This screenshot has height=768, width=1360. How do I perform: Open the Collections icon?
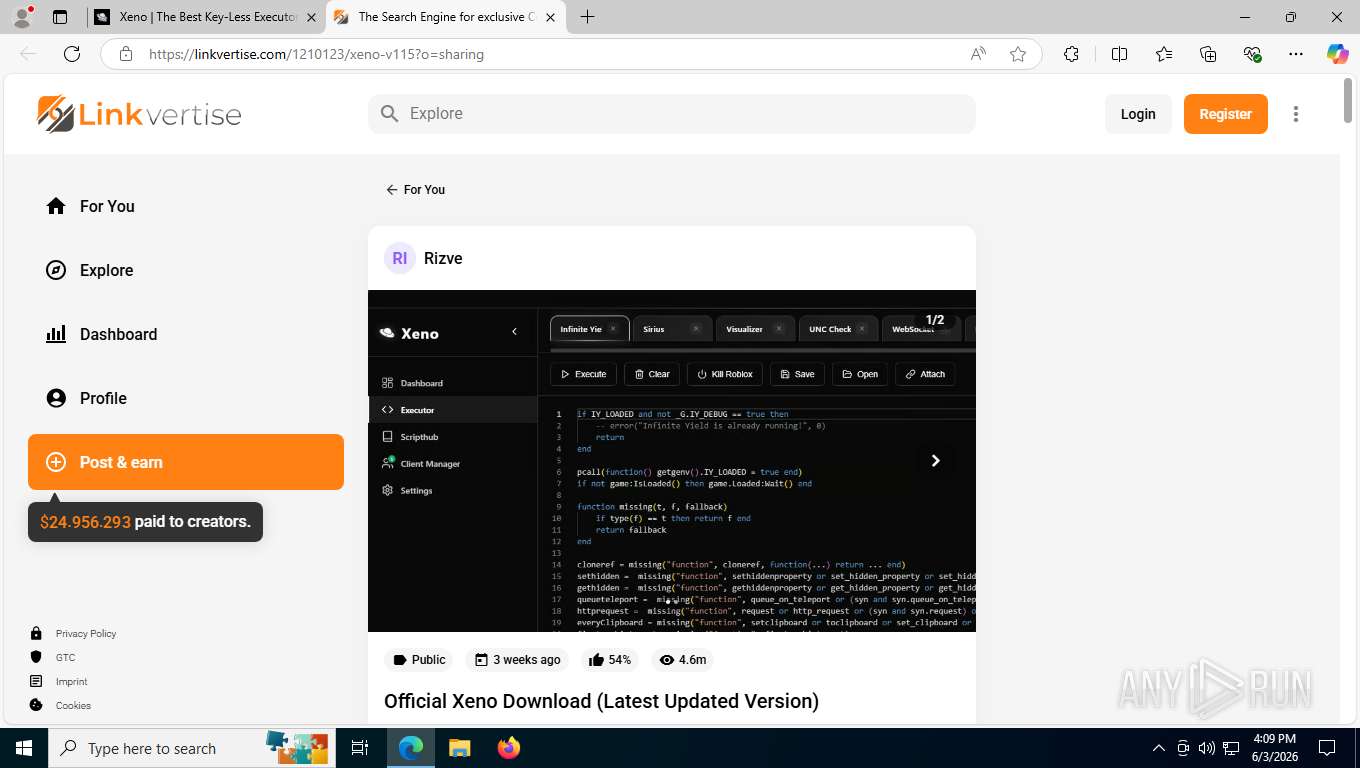click(x=1208, y=54)
